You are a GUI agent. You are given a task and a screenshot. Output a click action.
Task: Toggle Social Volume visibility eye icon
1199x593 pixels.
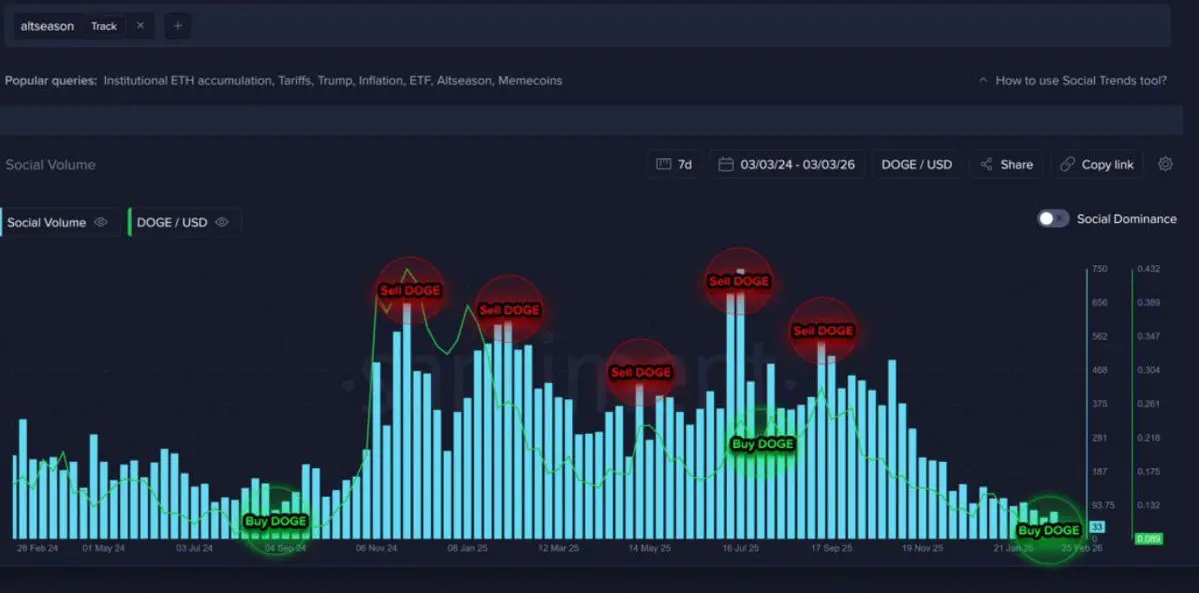[x=100, y=222]
